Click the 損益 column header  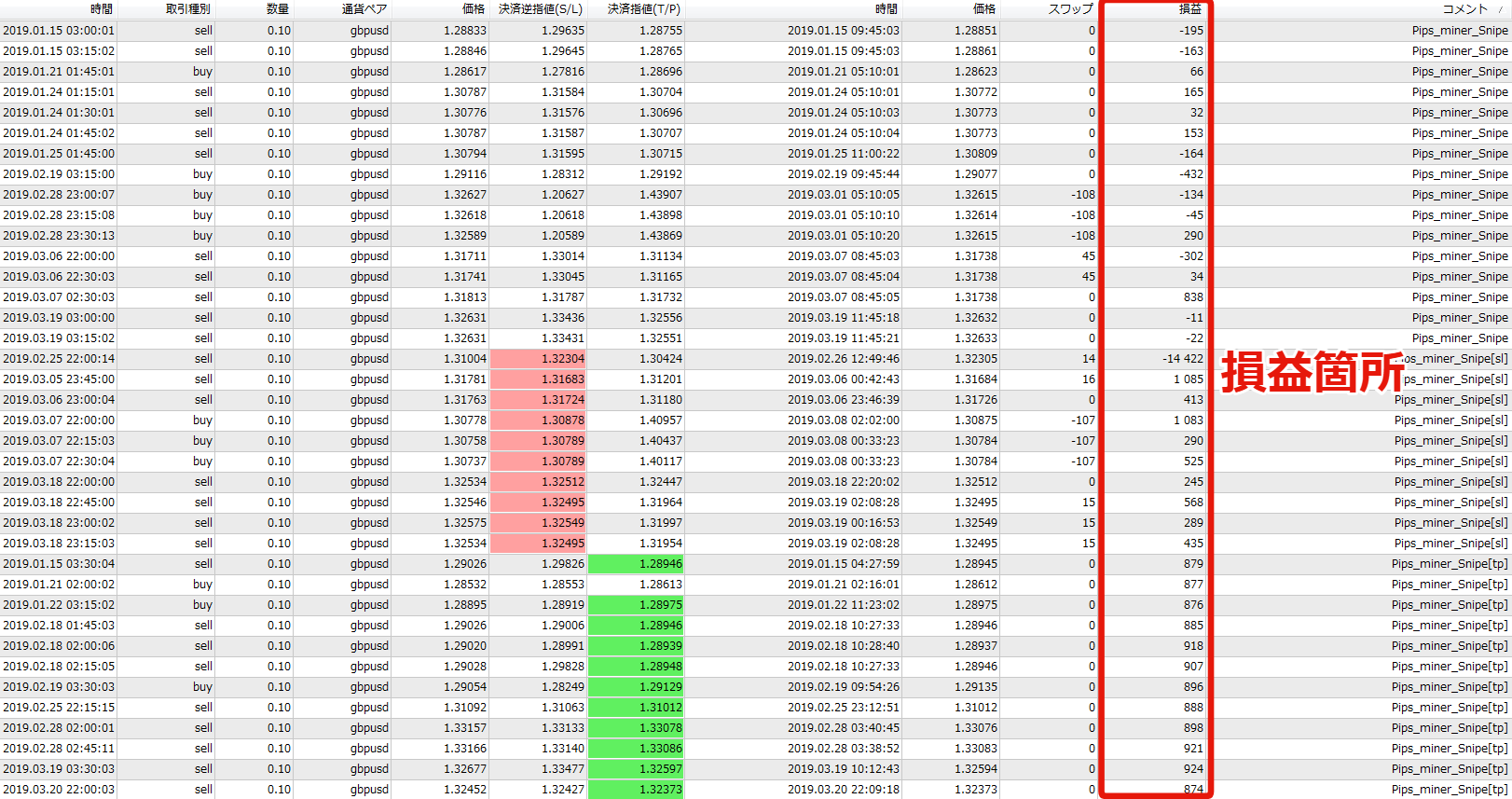(x=1189, y=9)
